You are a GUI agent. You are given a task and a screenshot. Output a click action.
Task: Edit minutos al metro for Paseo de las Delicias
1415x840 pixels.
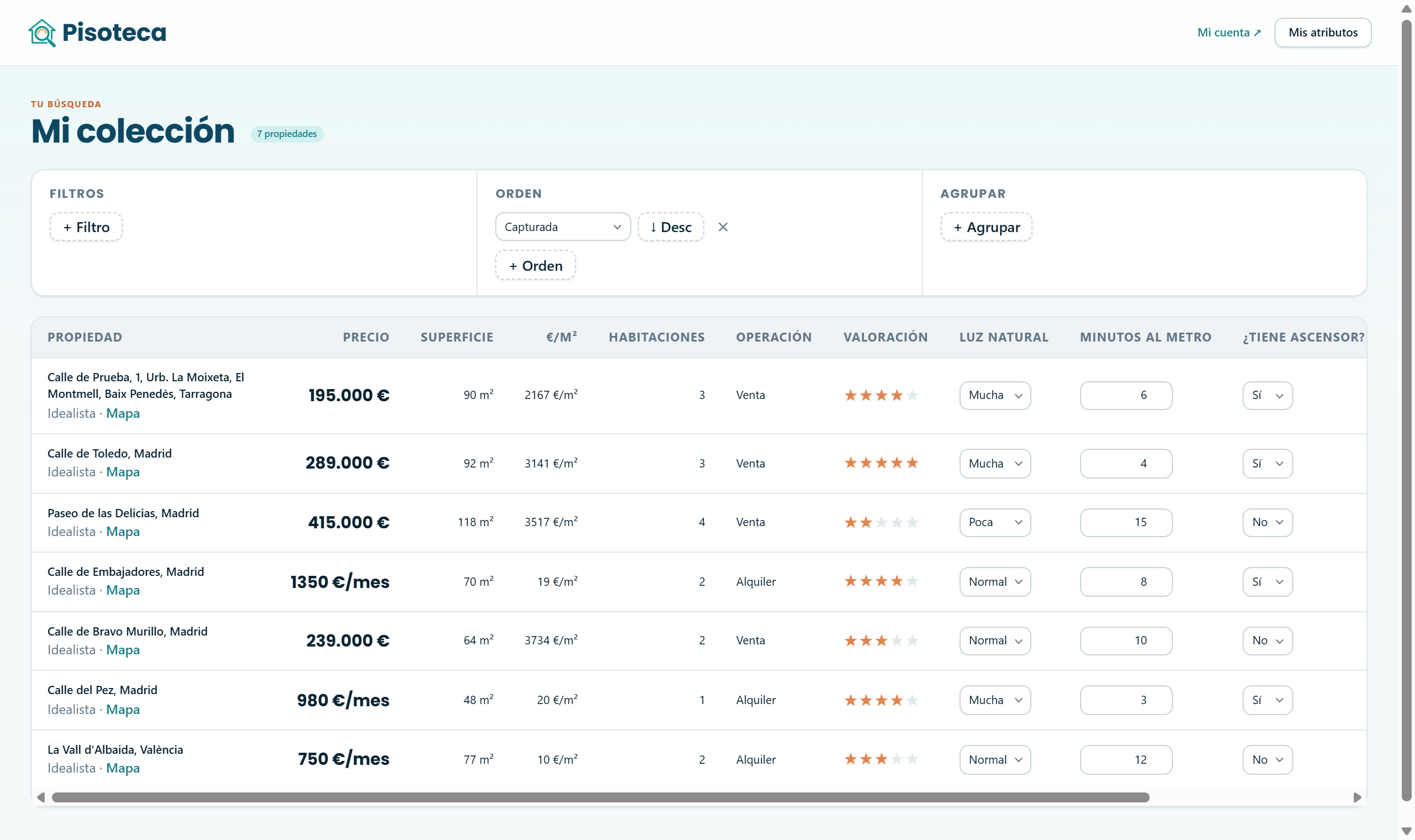tap(1126, 522)
